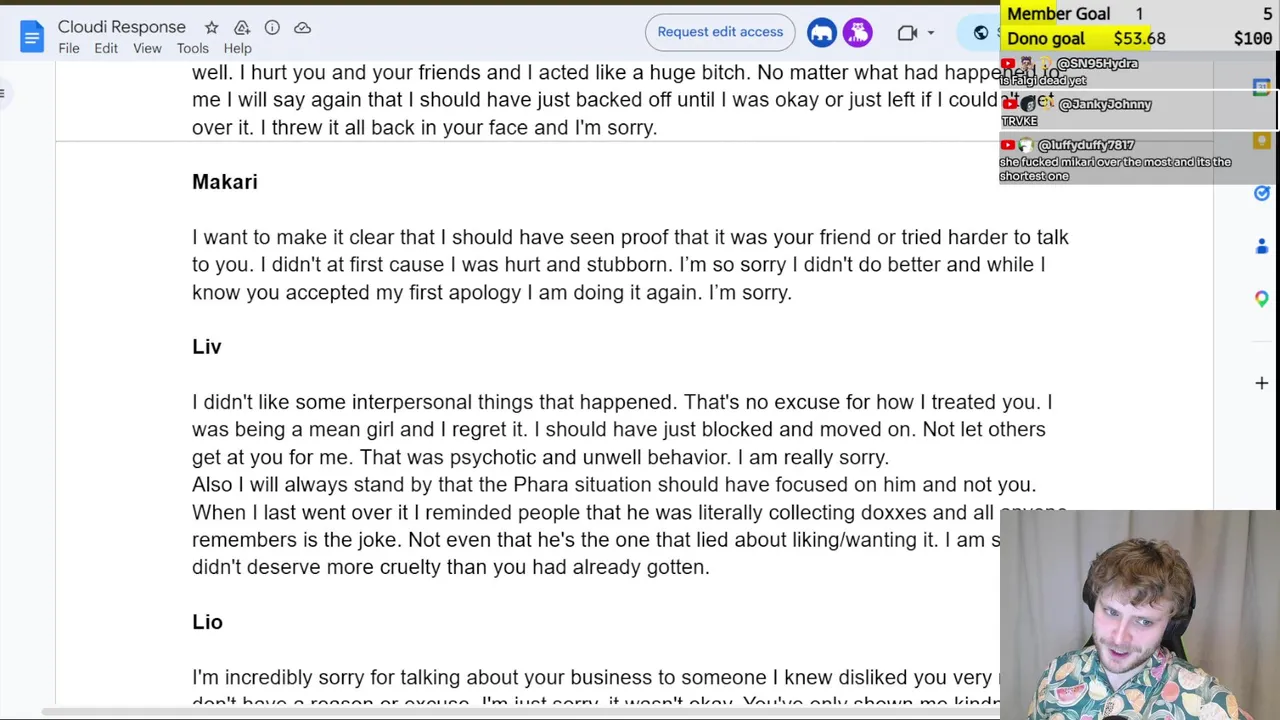Click the camera meeting icon
The image size is (1280, 720).
click(x=907, y=33)
